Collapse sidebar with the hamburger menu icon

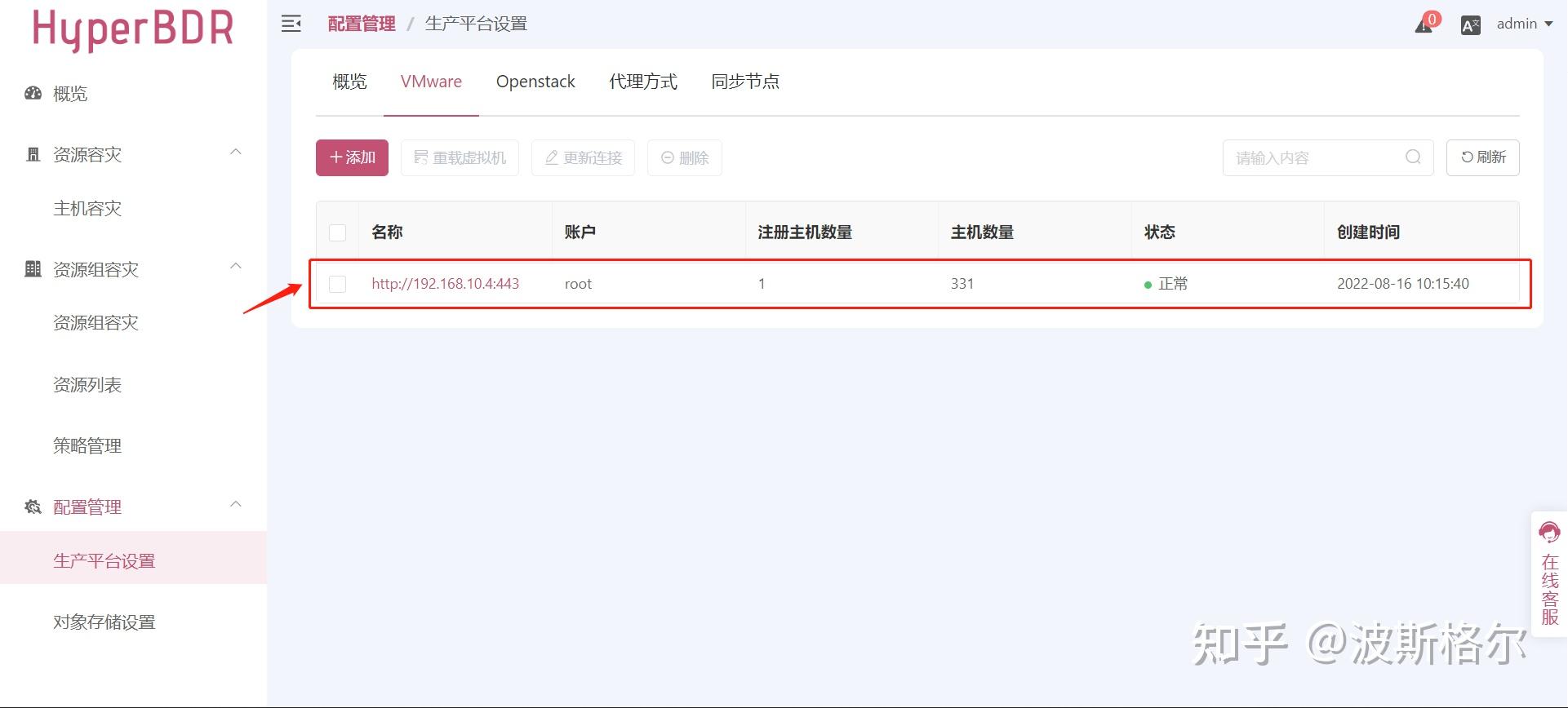click(291, 24)
